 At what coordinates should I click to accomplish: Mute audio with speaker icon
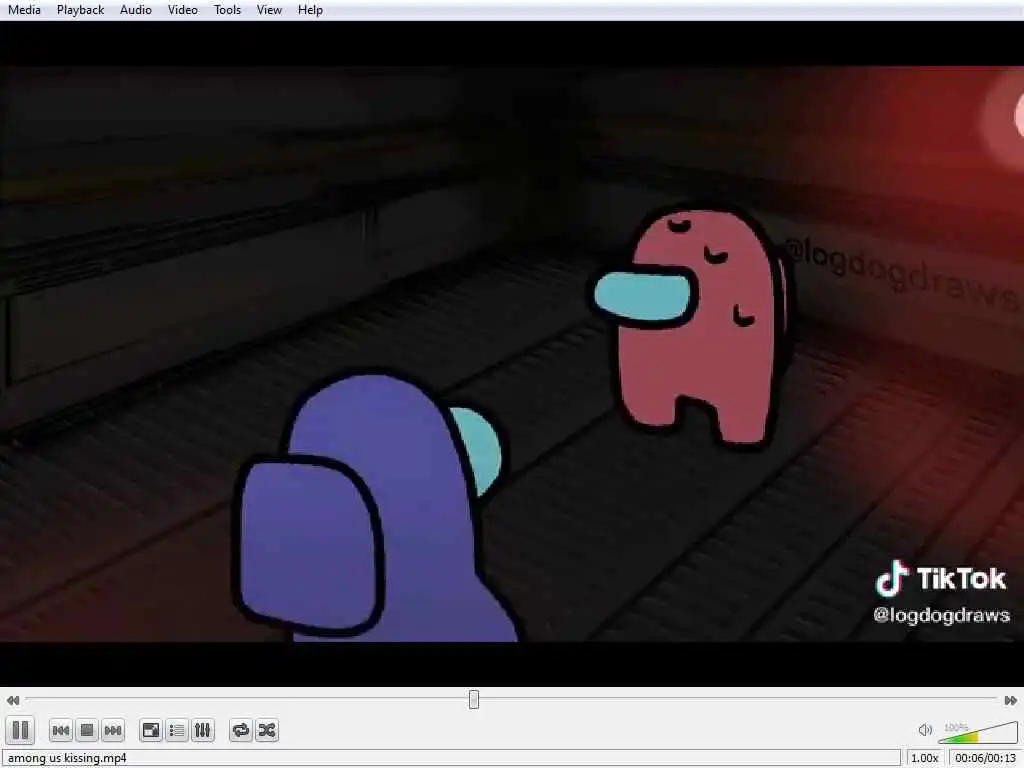point(925,730)
